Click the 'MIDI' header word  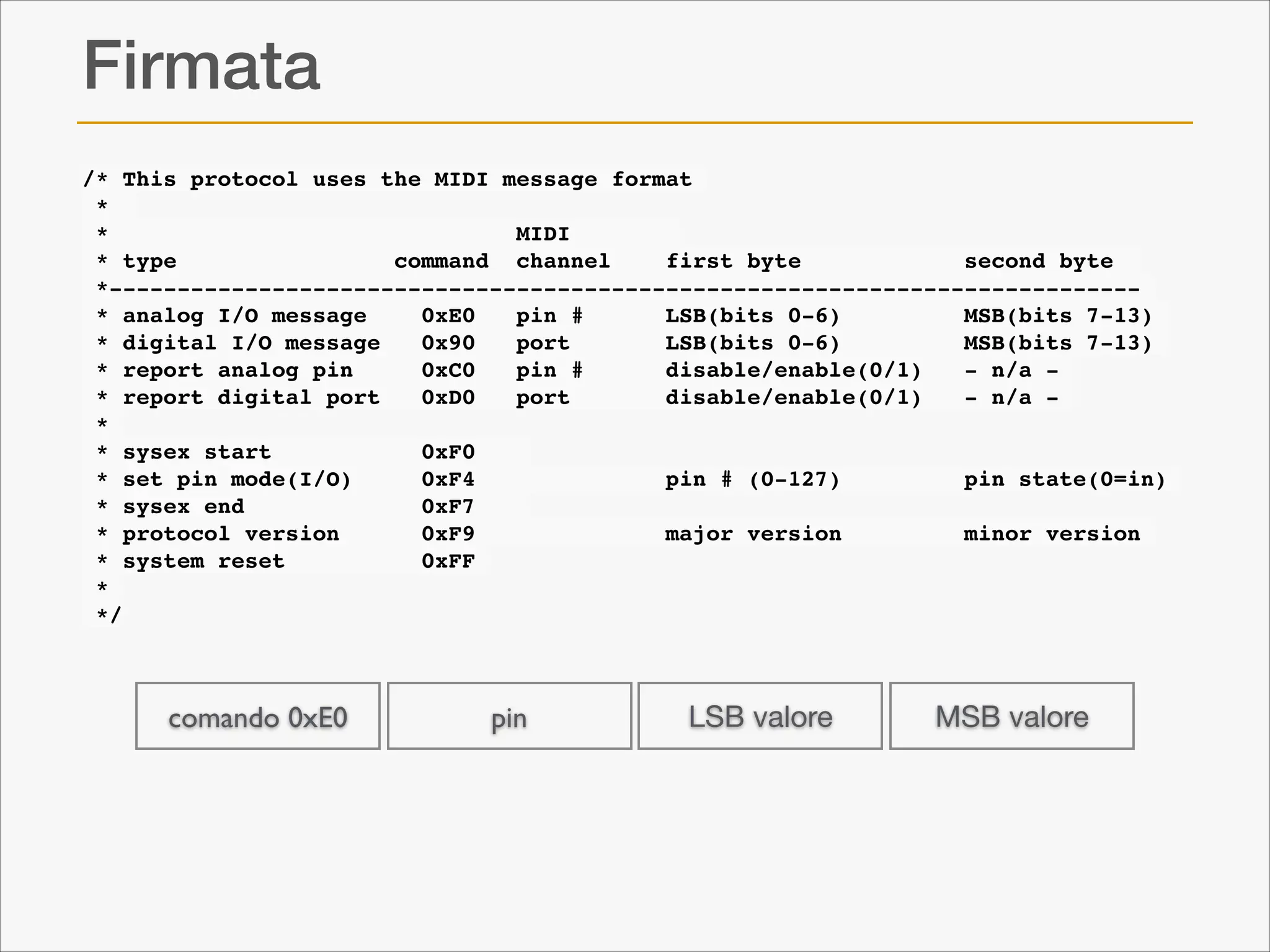point(543,234)
